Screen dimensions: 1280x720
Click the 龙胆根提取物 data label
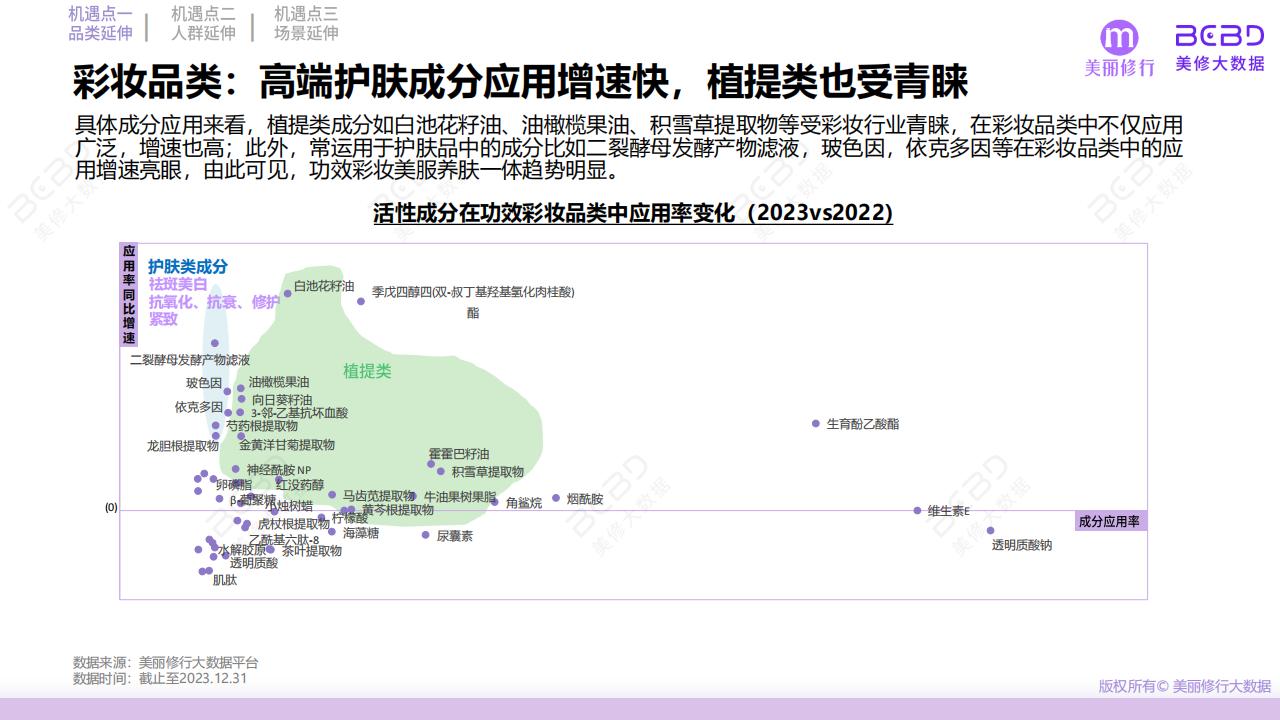click(183, 446)
